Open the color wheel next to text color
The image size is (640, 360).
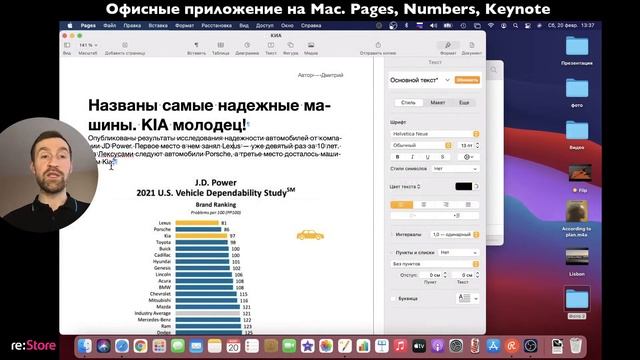pos(476,187)
